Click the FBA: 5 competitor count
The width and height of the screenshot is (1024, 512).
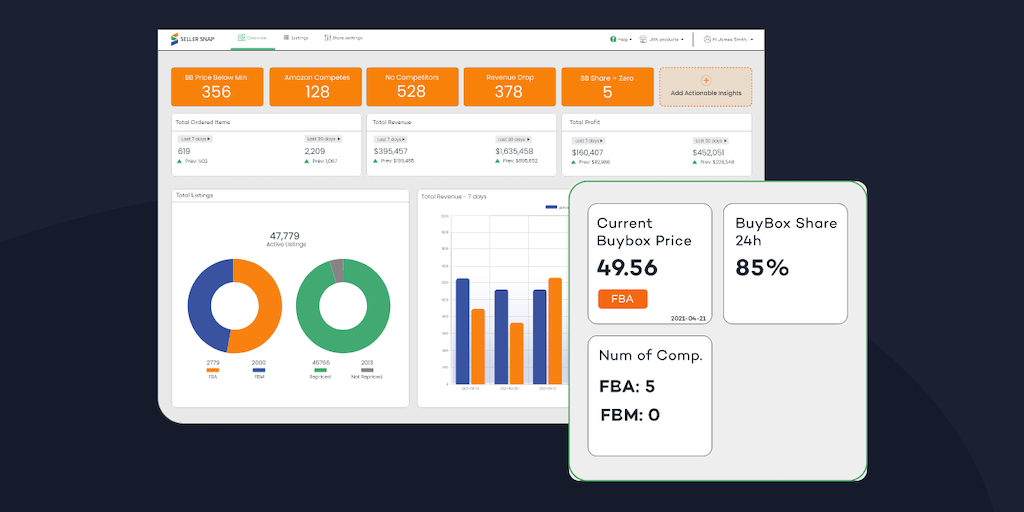pyautogui.click(x=627, y=386)
